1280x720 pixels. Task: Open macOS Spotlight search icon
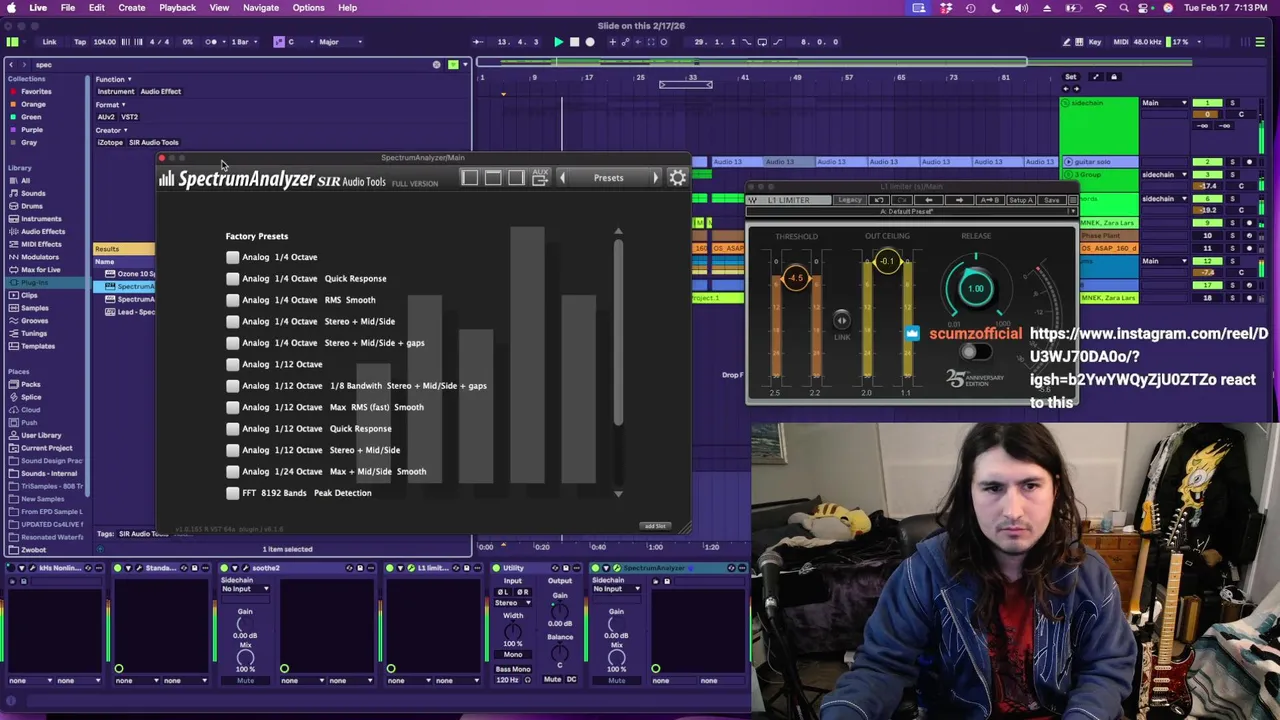click(1124, 8)
